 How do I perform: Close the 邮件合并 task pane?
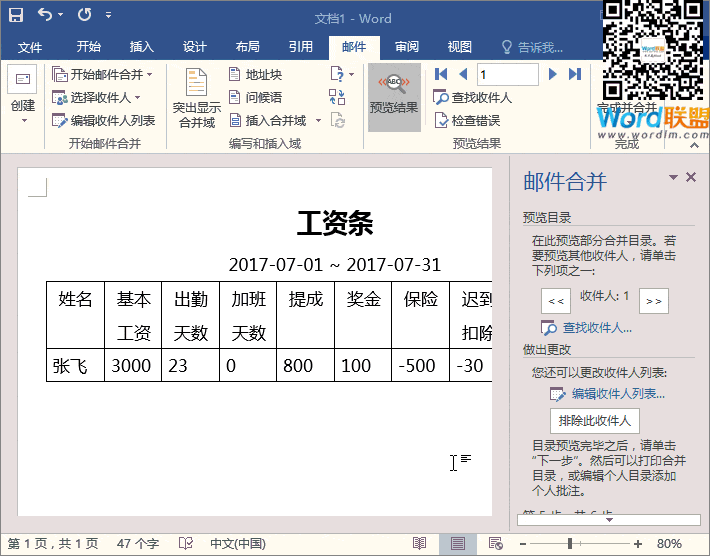[x=691, y=177]
